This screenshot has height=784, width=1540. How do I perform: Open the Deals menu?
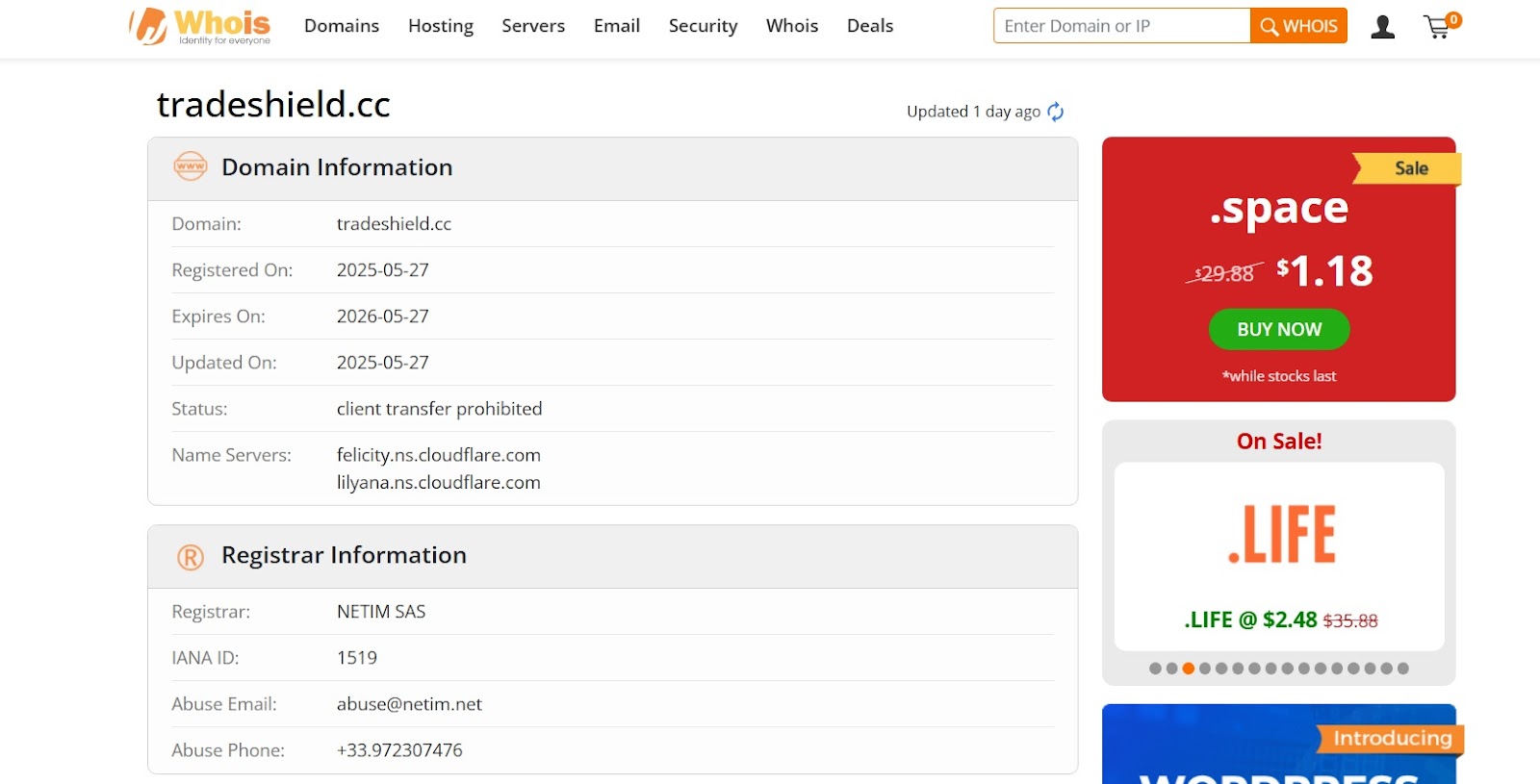(x=870, y=26)
